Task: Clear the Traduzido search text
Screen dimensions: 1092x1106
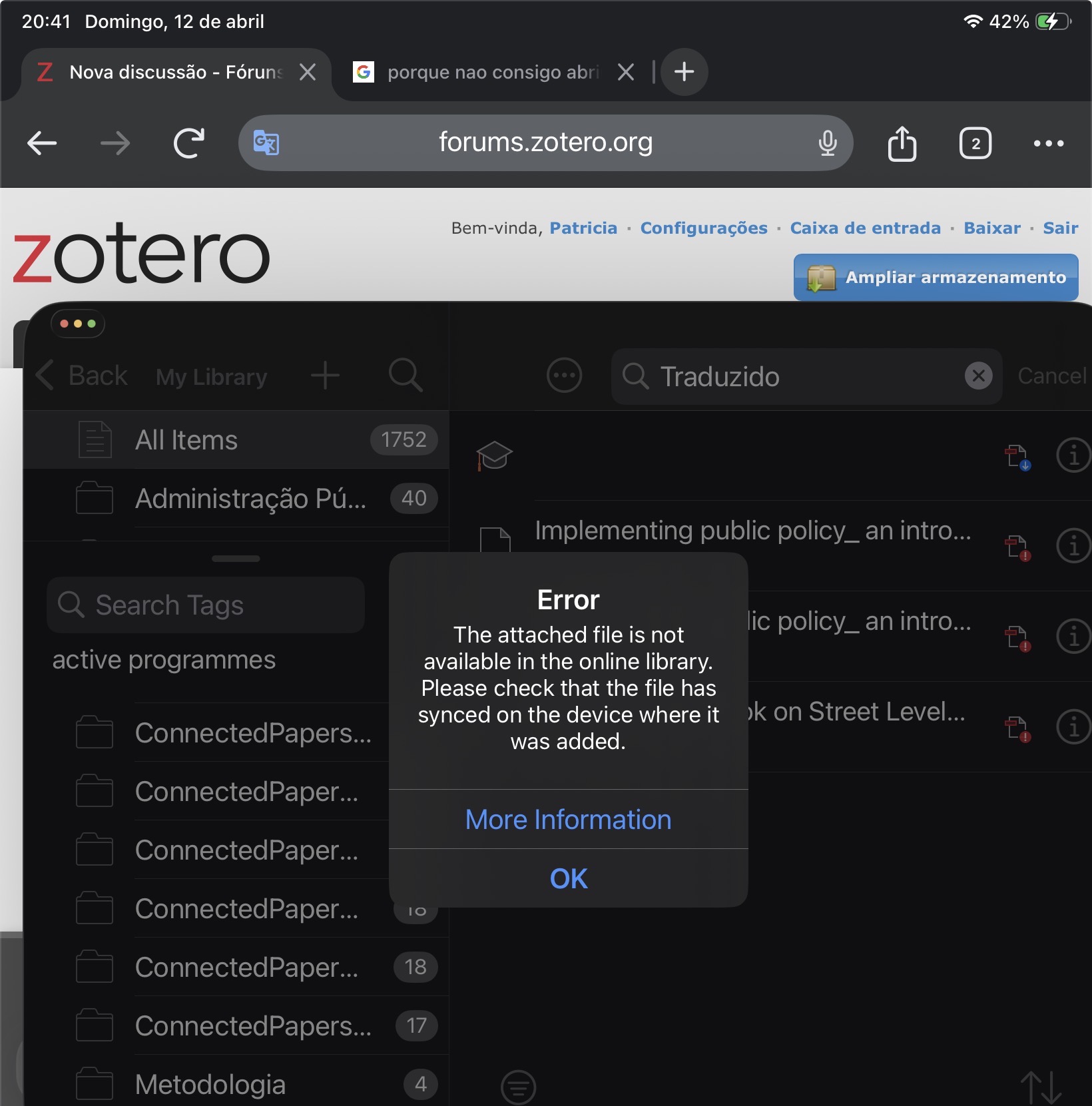Action: 978,376
